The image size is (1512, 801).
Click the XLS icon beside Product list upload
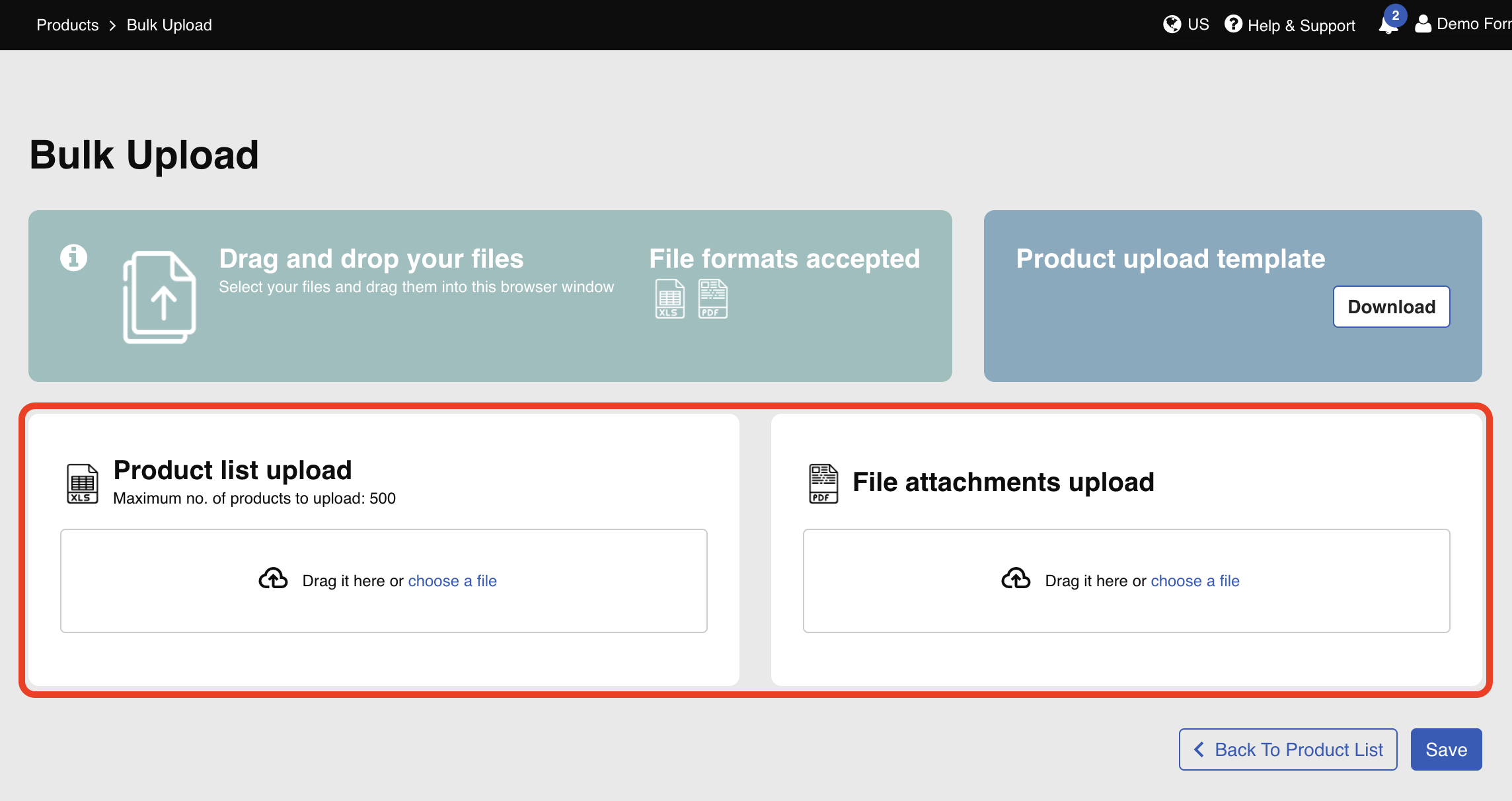83,483
